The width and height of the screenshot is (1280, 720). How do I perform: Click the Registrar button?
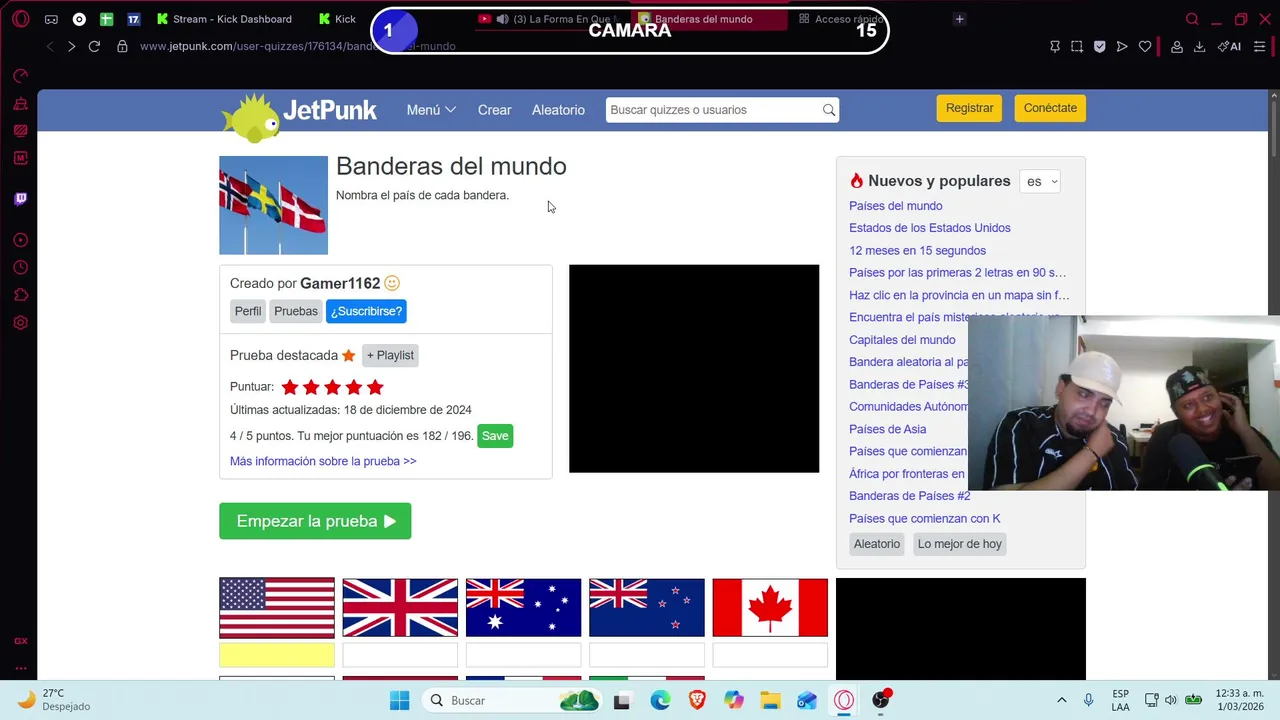pos(969,108)
